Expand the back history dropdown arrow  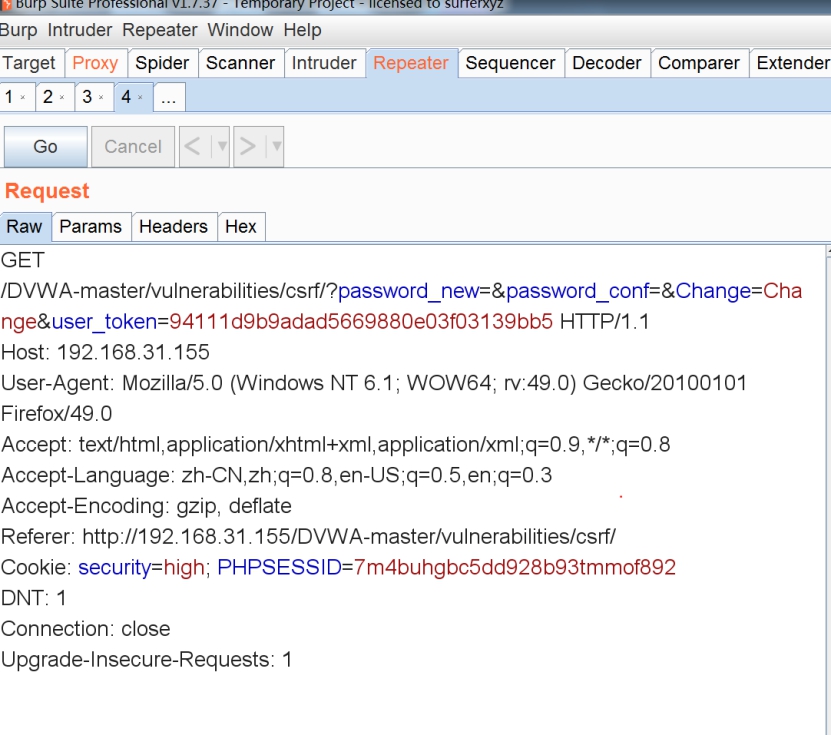click(222, 147)
